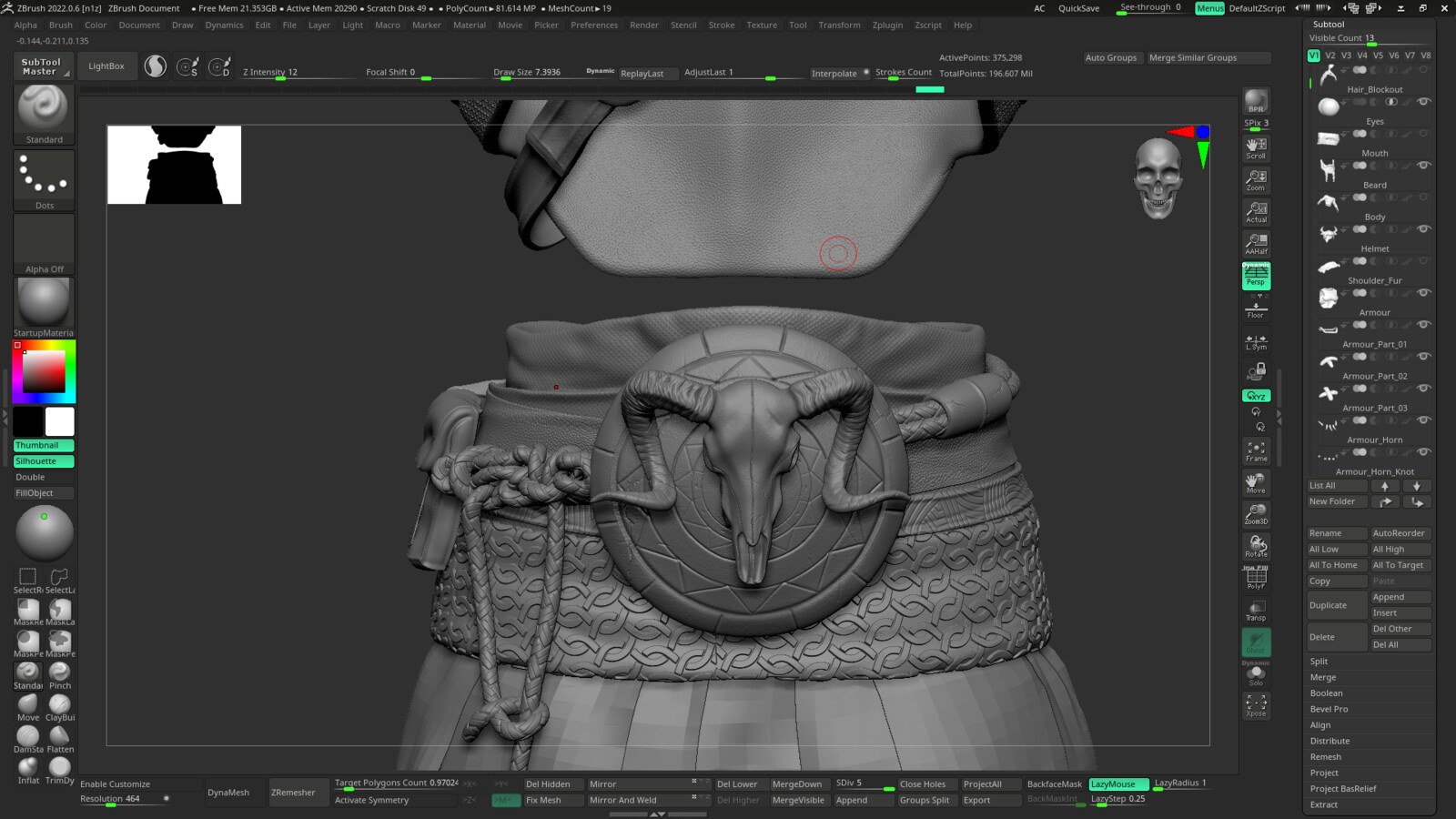Select the Scroll canvas tool
This screenshot has width=1456, height=819.
point(1256,147)
